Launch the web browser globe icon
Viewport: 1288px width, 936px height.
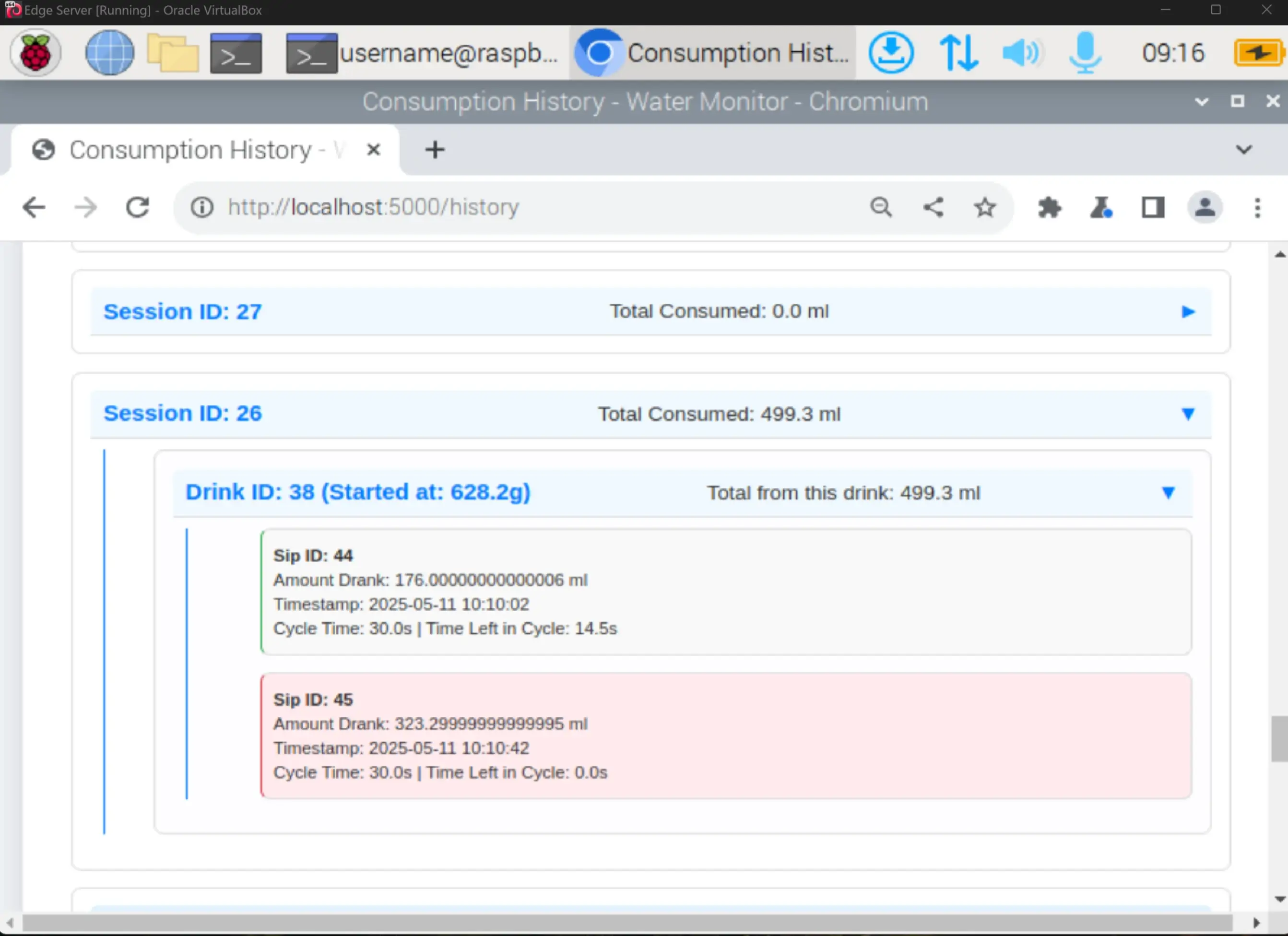coord(109,53)
